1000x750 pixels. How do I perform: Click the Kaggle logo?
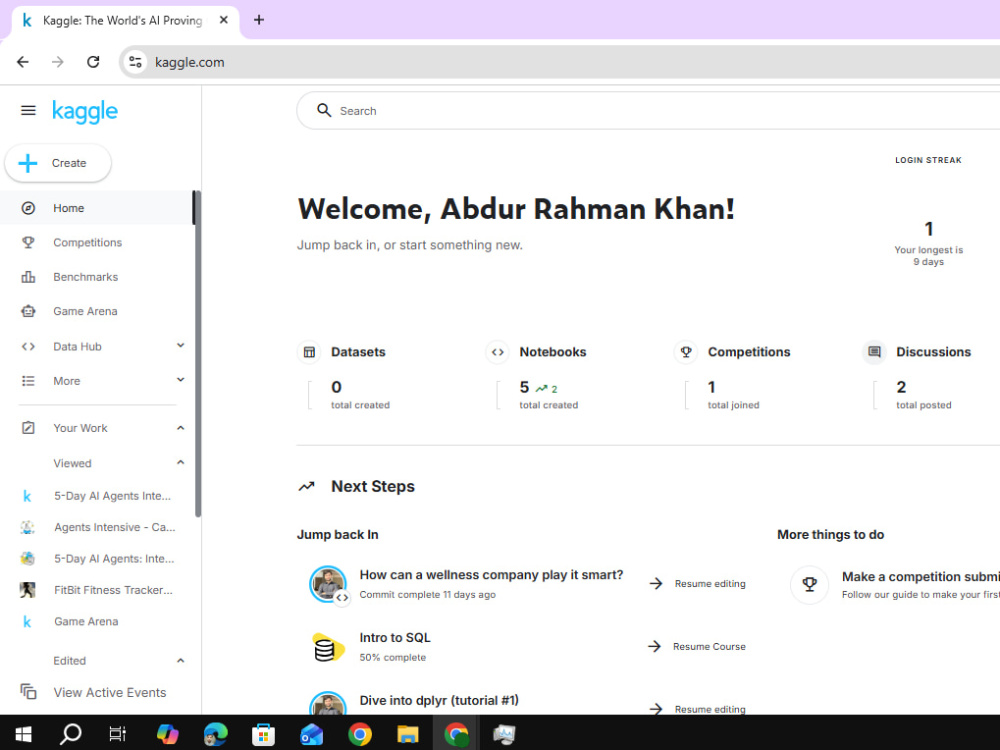coord(85,112)
